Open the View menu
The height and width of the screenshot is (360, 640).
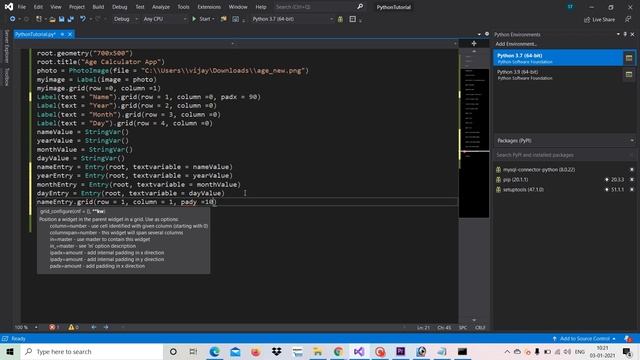[56, 7]
